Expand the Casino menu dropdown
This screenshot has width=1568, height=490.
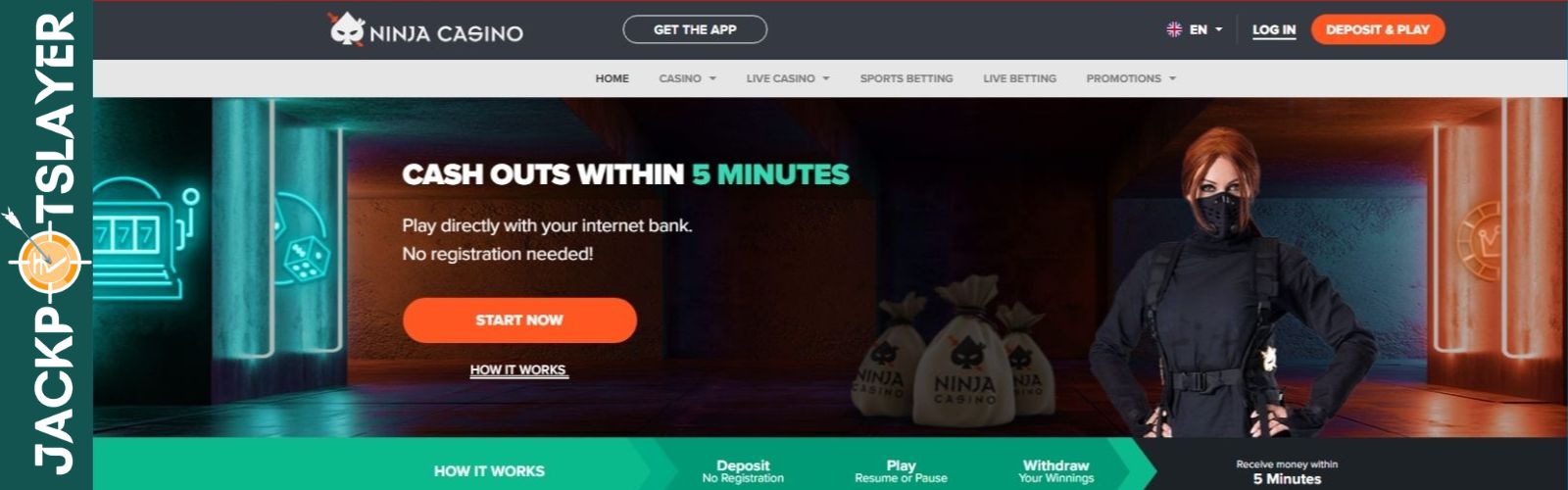point(687,78)
